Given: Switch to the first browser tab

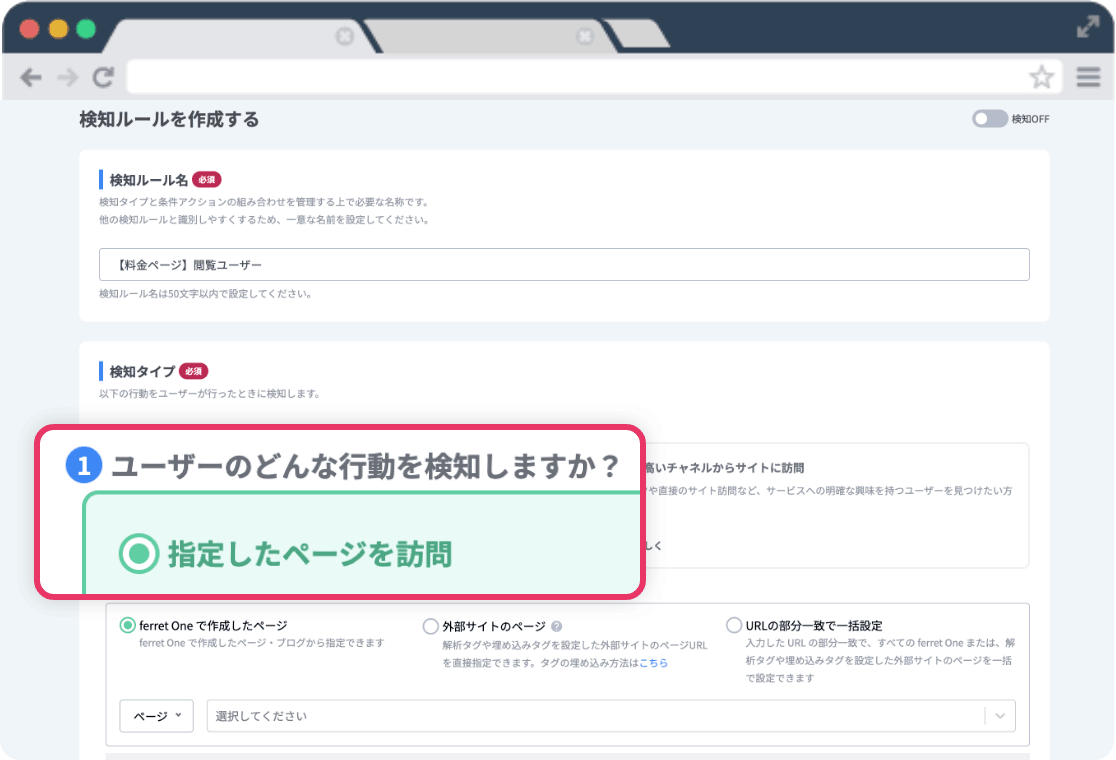Looking at the screenshot, I should coord(230,37).
